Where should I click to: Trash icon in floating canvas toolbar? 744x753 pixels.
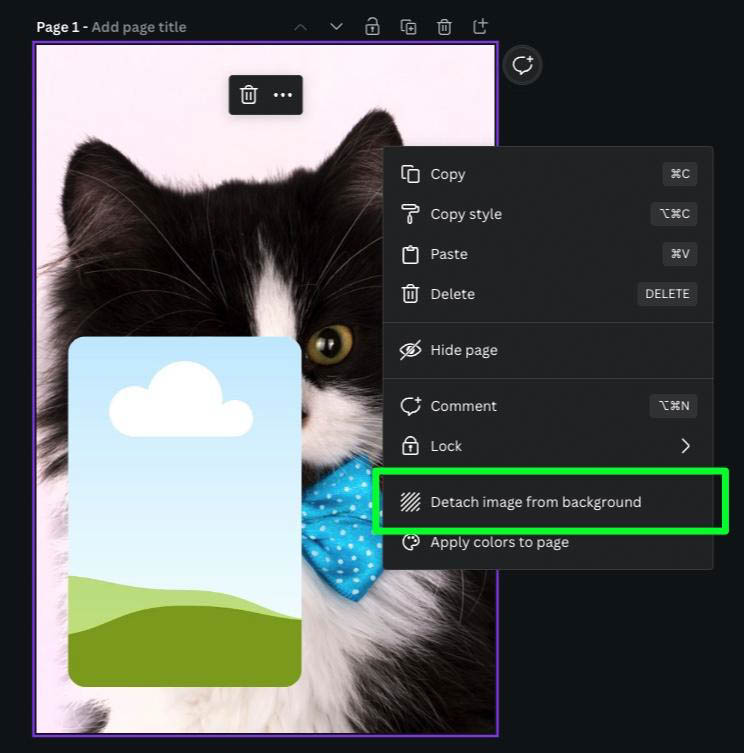[248, 95]
